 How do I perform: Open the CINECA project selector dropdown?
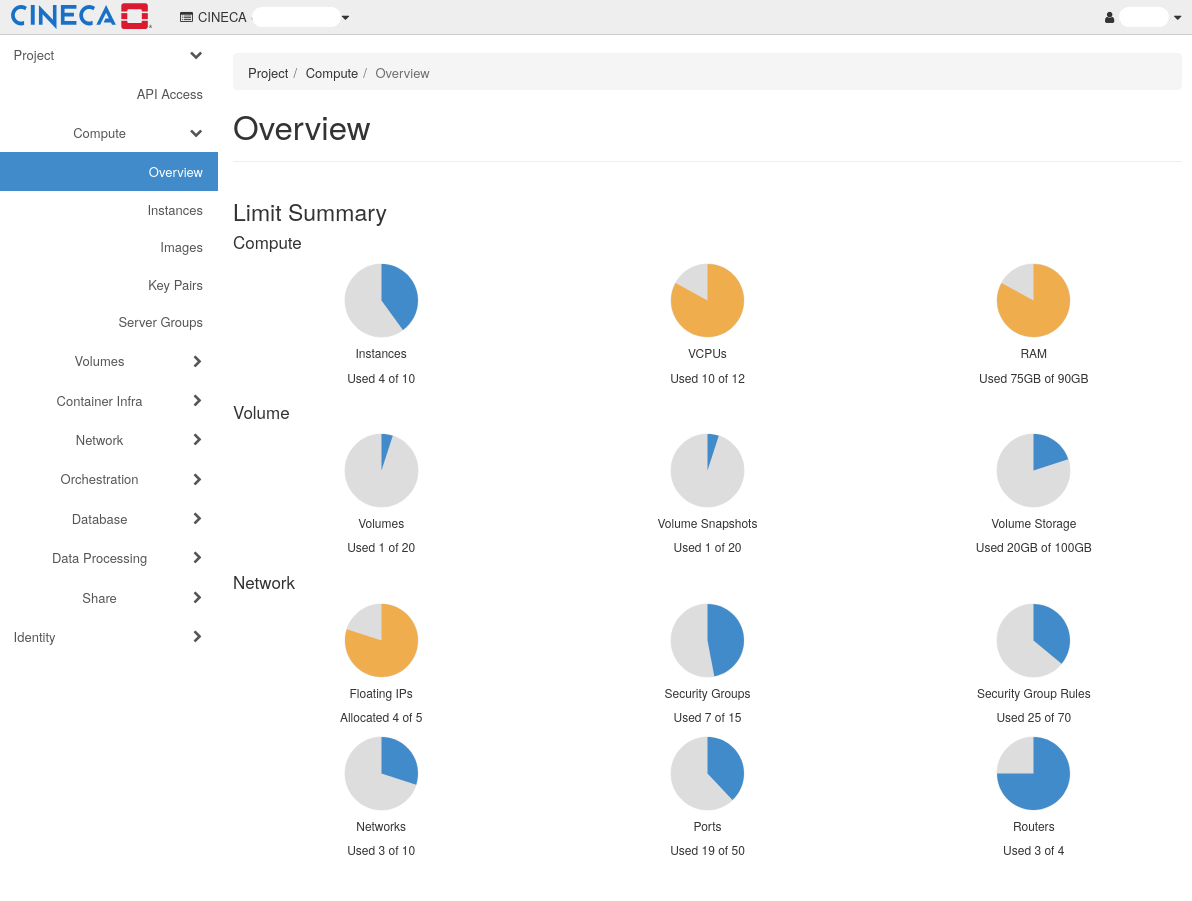pyautogui.click(x=265, y=17)
